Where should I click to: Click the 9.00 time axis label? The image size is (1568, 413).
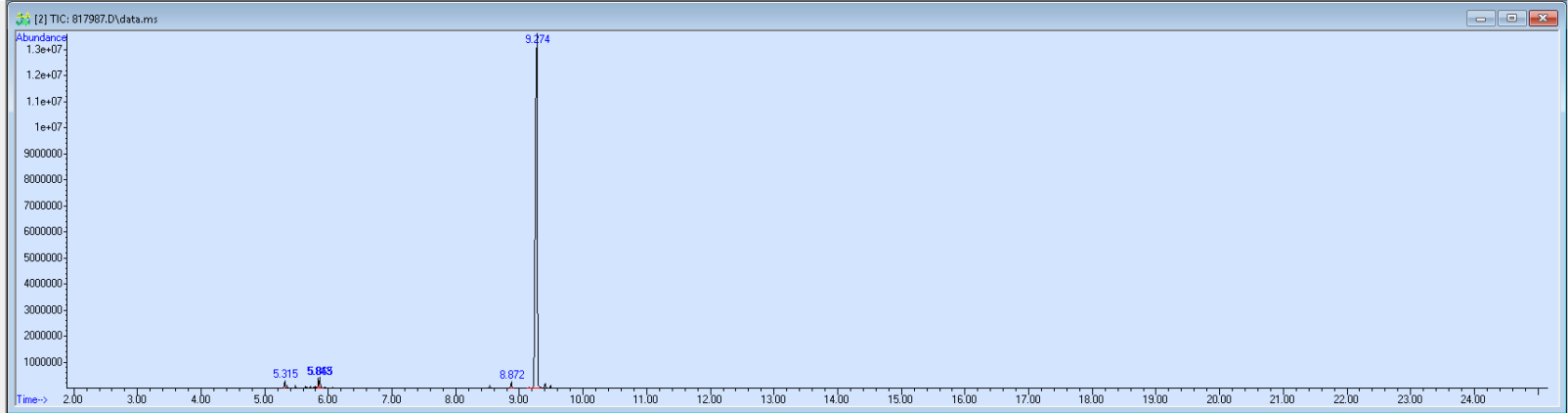tap(518, 399)
